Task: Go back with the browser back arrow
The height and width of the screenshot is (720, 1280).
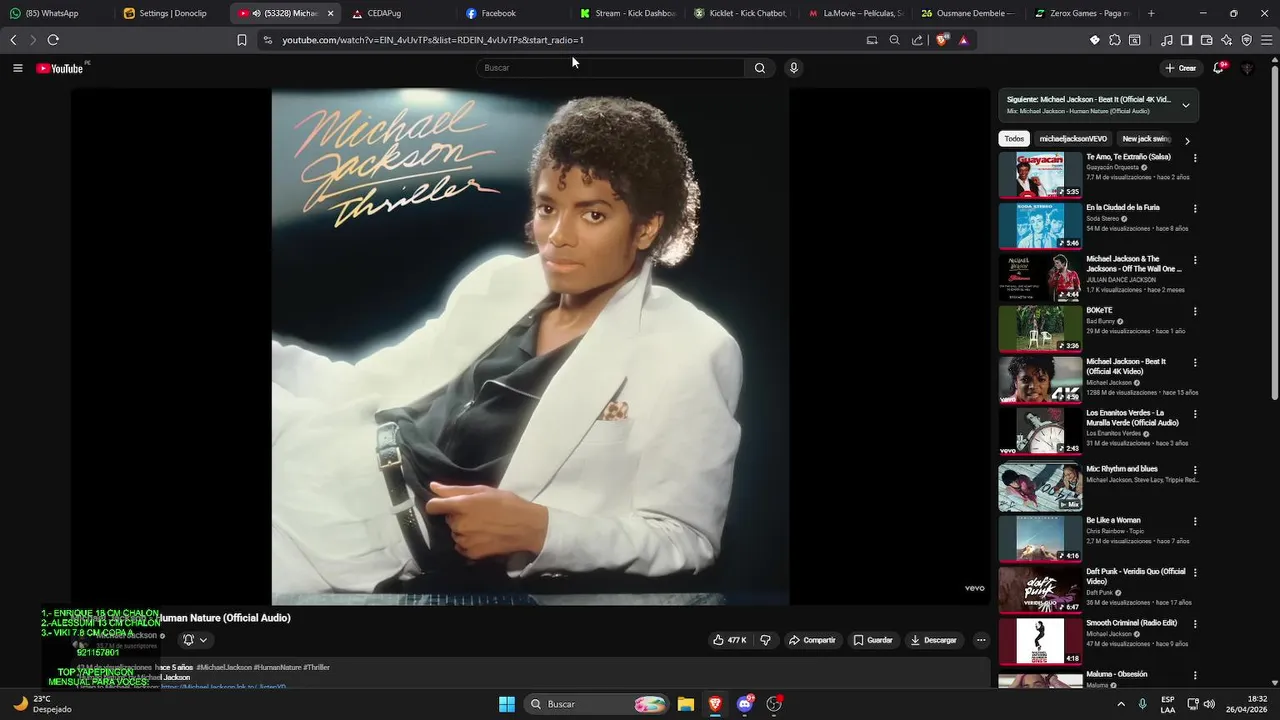Action: coord(13,40)
